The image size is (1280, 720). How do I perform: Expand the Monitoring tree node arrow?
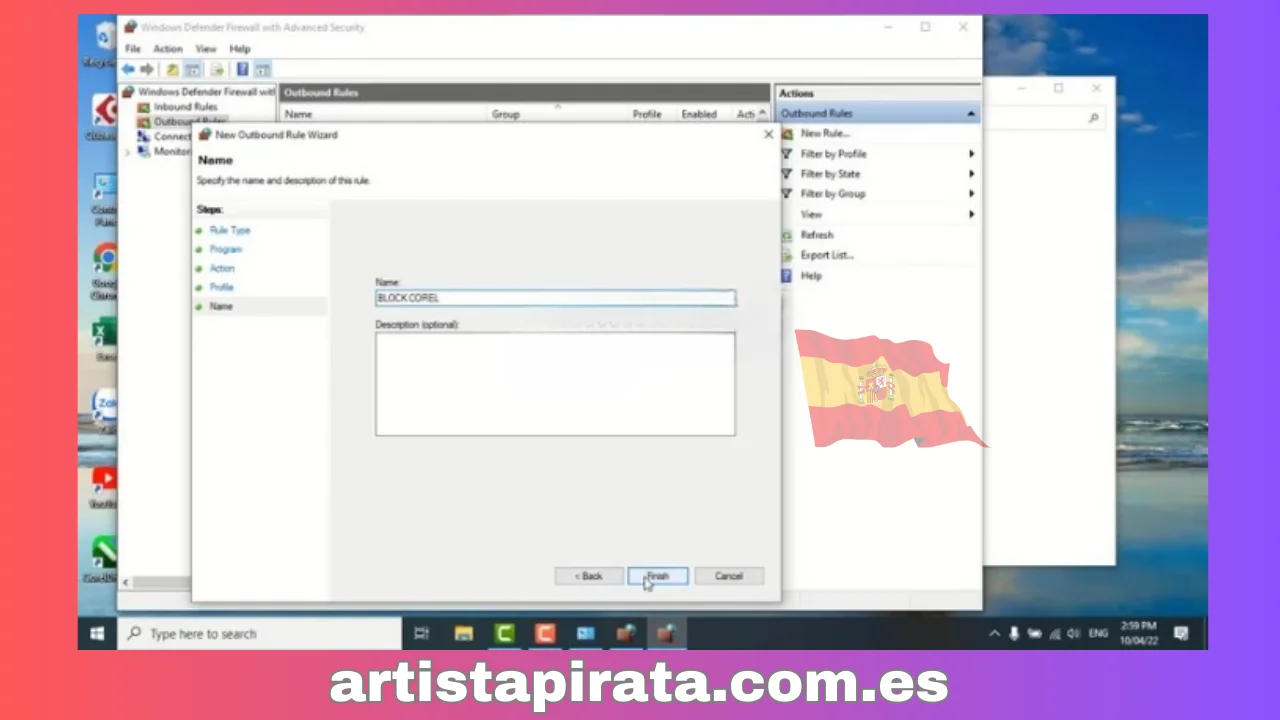click(128, 152)
